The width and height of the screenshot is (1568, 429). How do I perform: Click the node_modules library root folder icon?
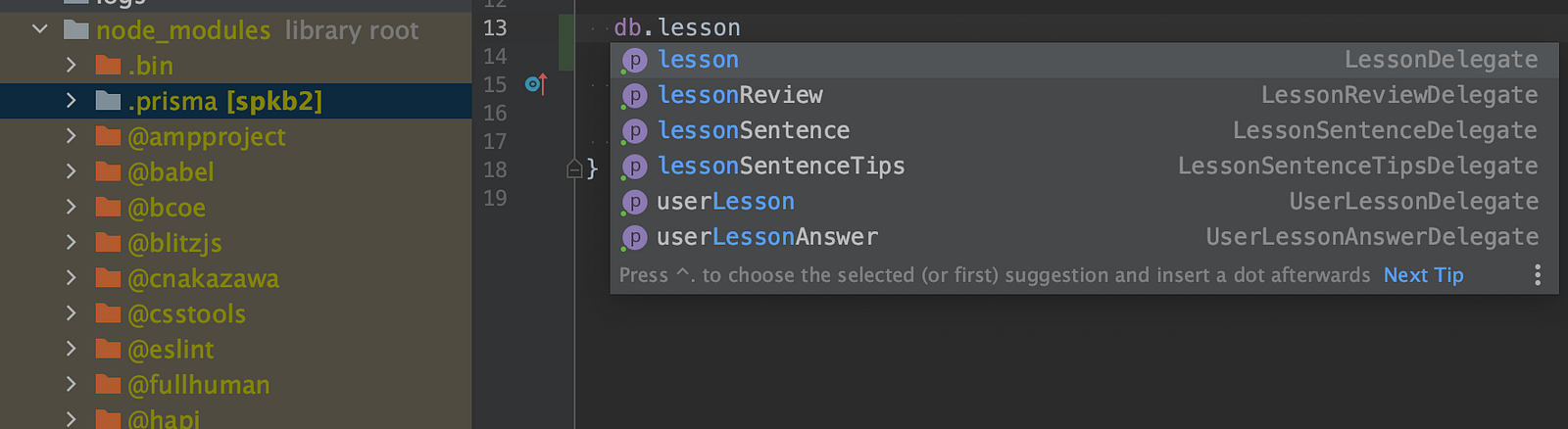tap(76, 30)
